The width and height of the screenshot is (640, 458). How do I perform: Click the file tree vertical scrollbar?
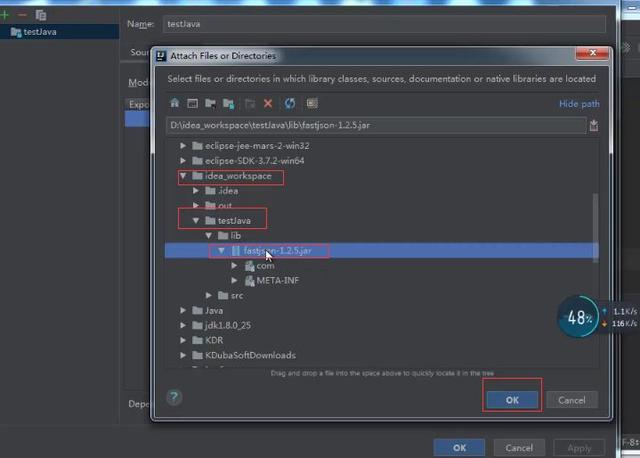click(x=596, y=226)
